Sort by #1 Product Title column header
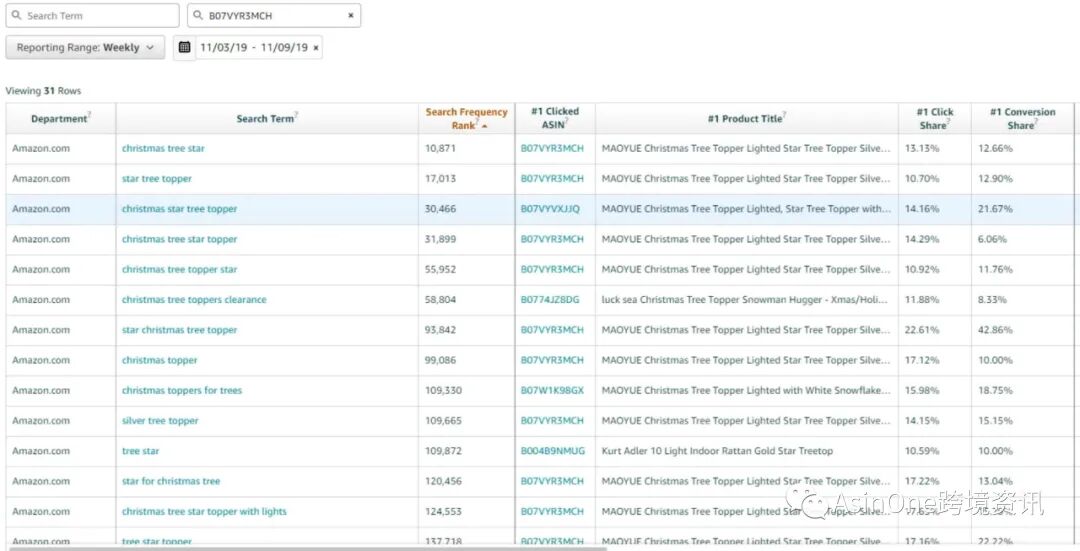The height and width of the screenshot is (551, 1080). click(x=747, y=118)
